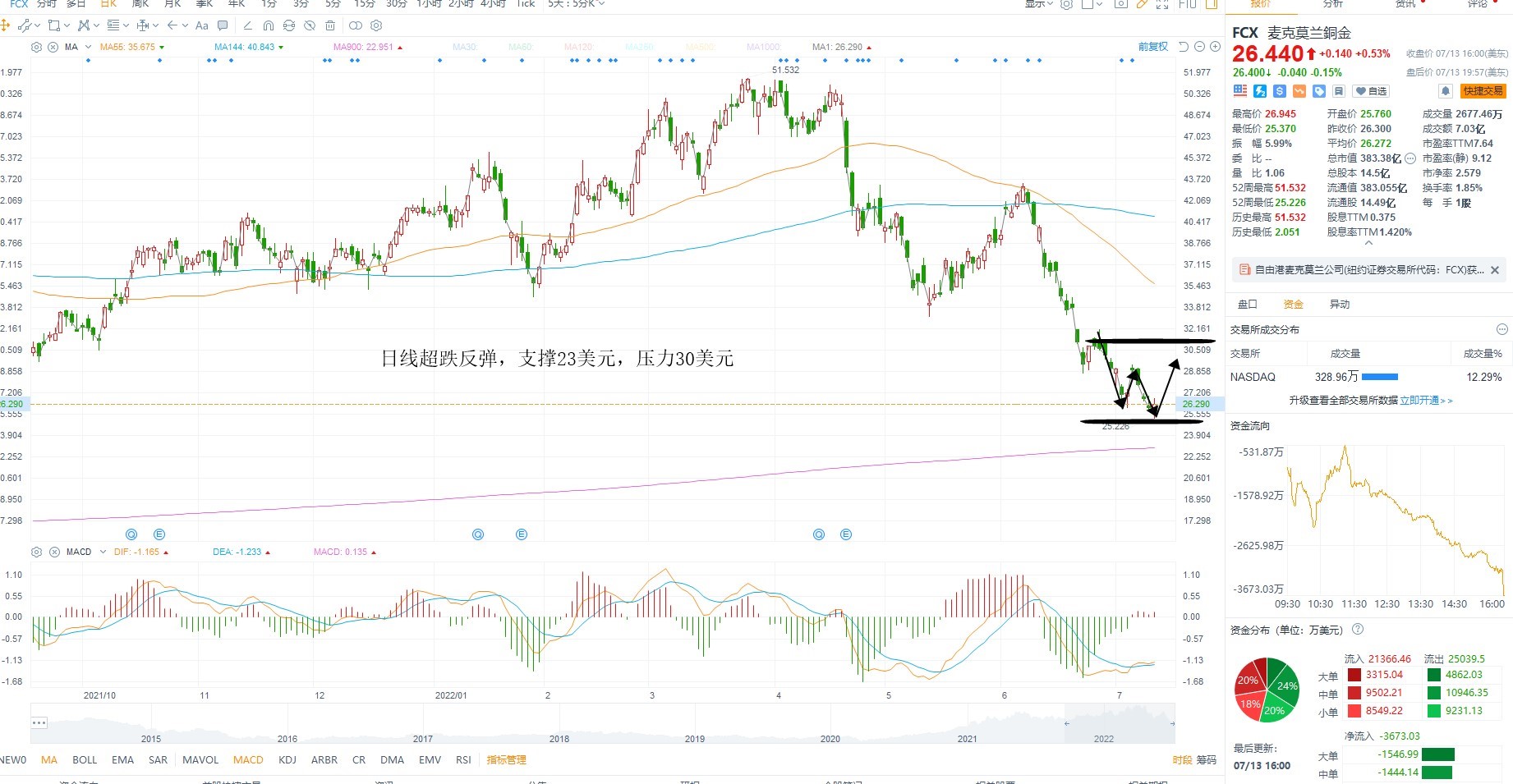Switch to the 周K weekly chart tab
This screenshot has width=1513, height=784.
pos(140,4)
